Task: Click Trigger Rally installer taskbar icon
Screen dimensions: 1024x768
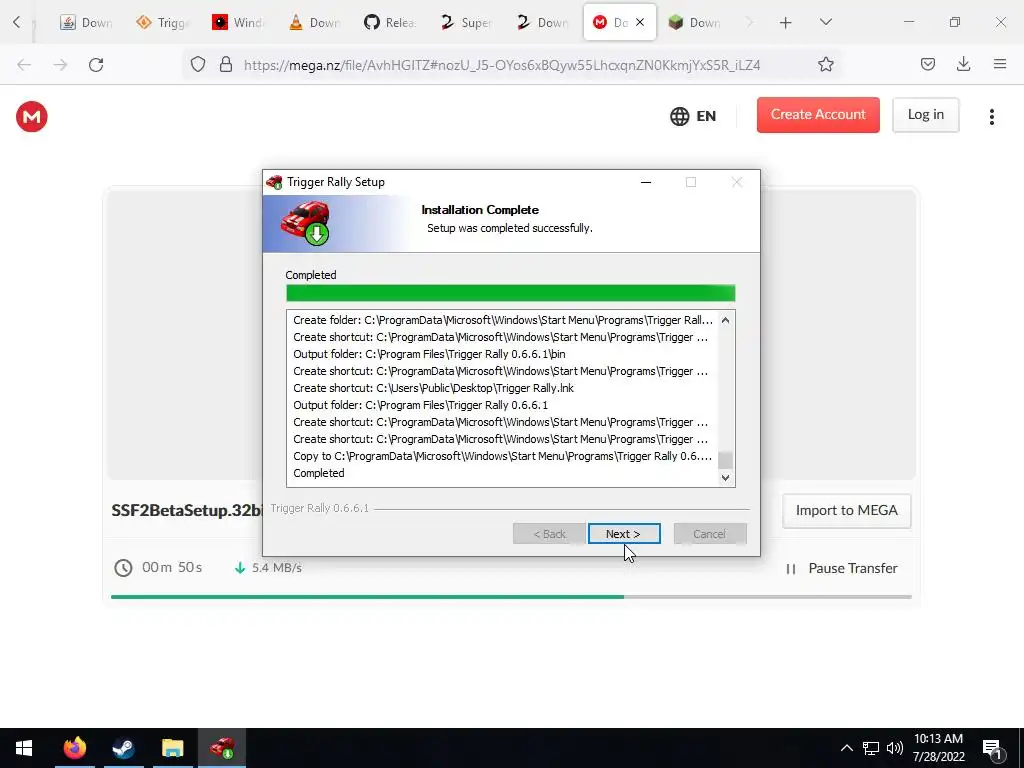Action: point(222,748)
